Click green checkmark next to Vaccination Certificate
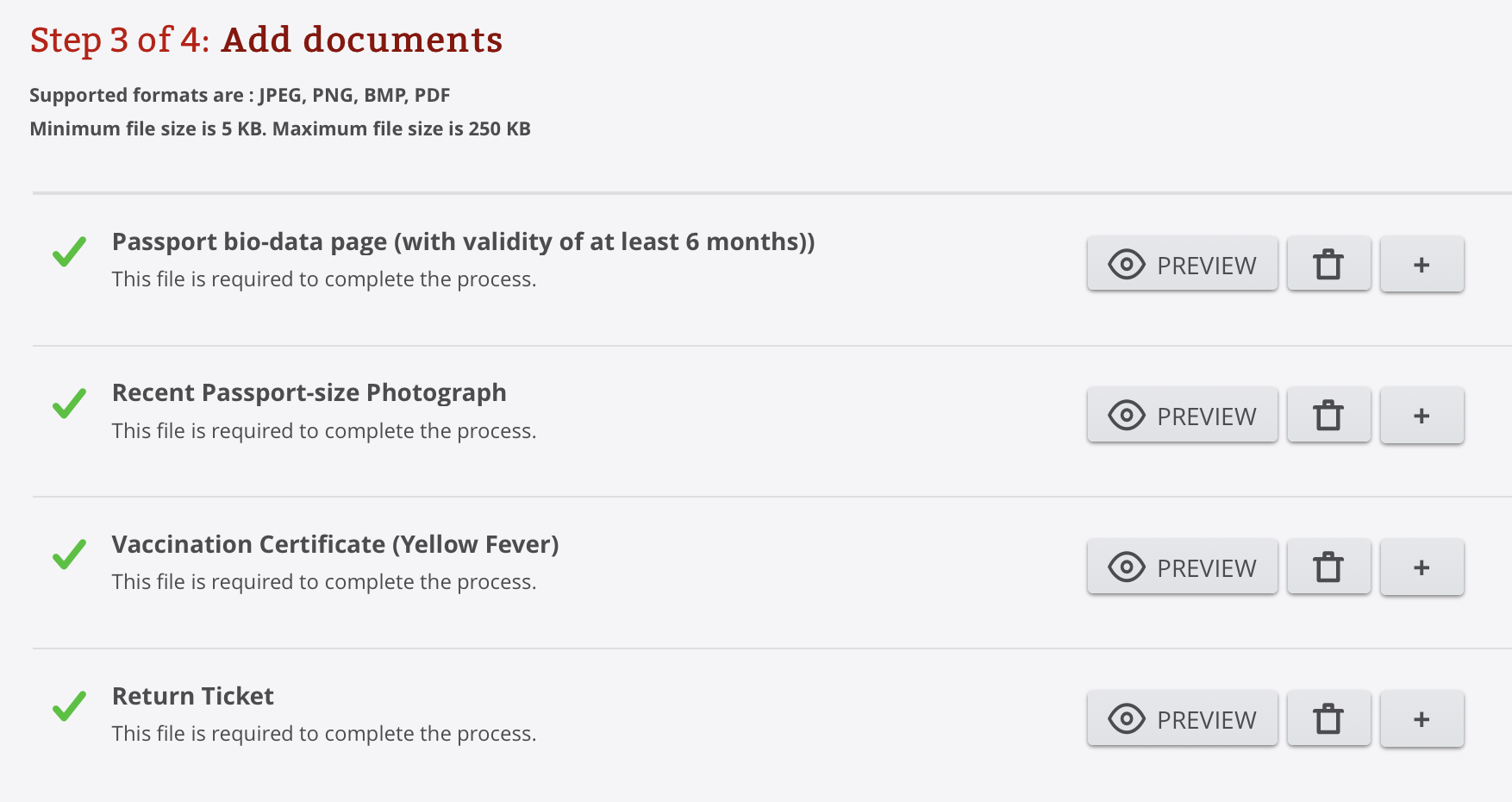This screenshot has width=1512, height=802. click(x=69, y=555)
